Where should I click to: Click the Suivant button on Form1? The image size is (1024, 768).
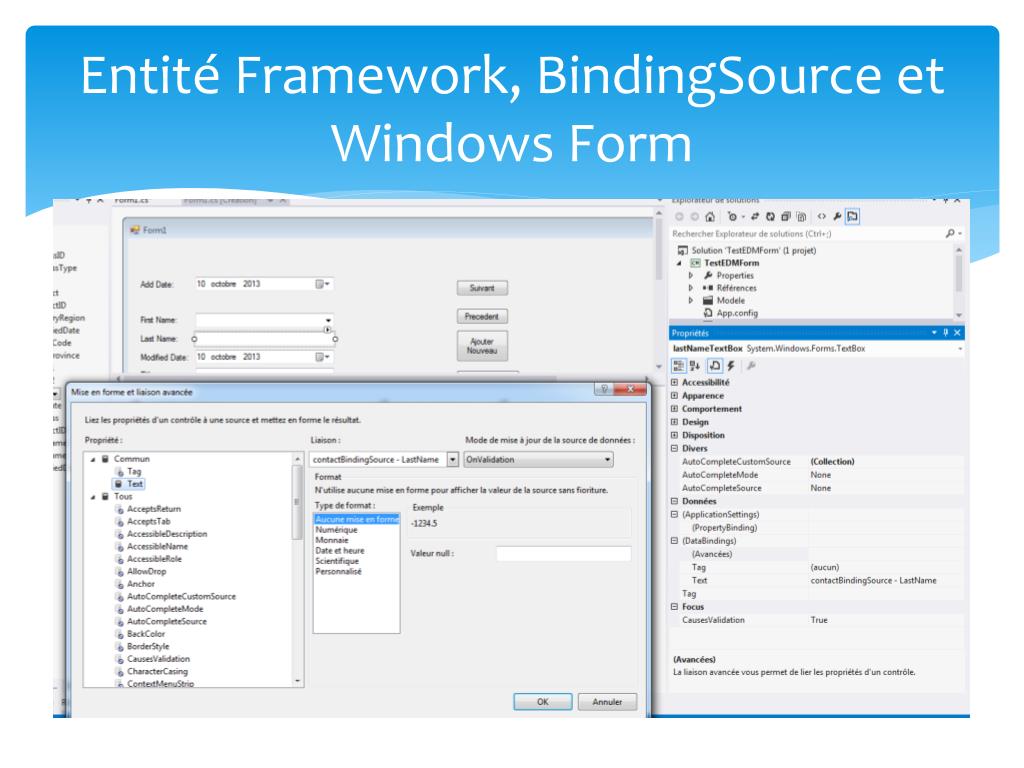482,288
